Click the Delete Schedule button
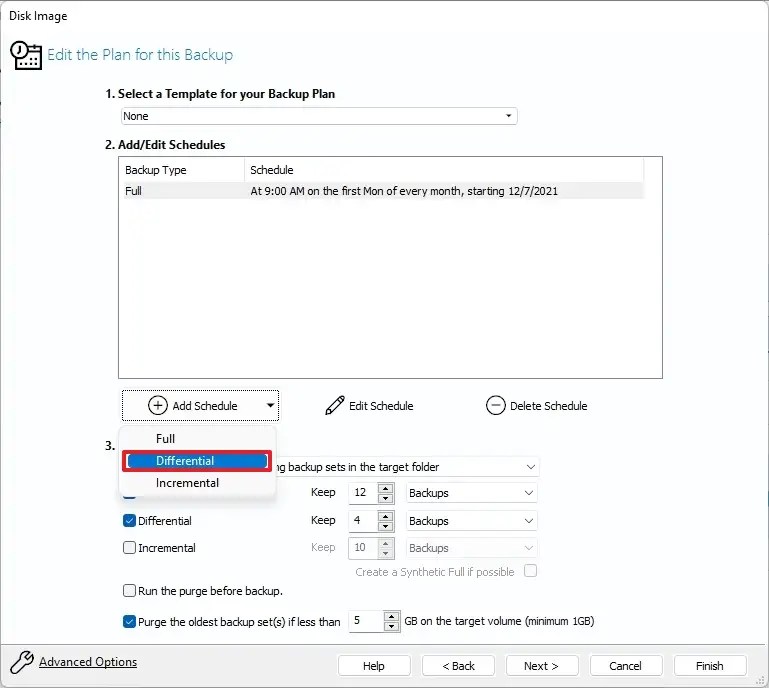 [537, 406]
